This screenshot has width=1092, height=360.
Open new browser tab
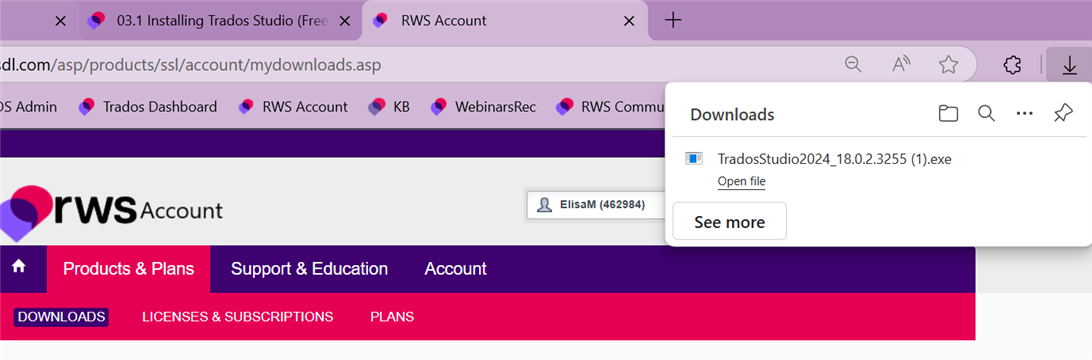[x=673, y=20]
